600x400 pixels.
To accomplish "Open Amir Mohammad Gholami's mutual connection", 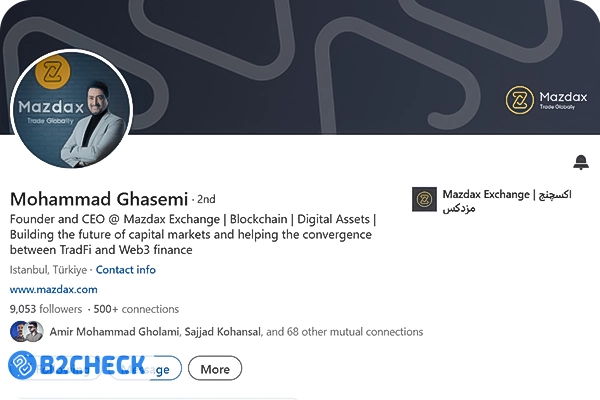I will point(112,332).
